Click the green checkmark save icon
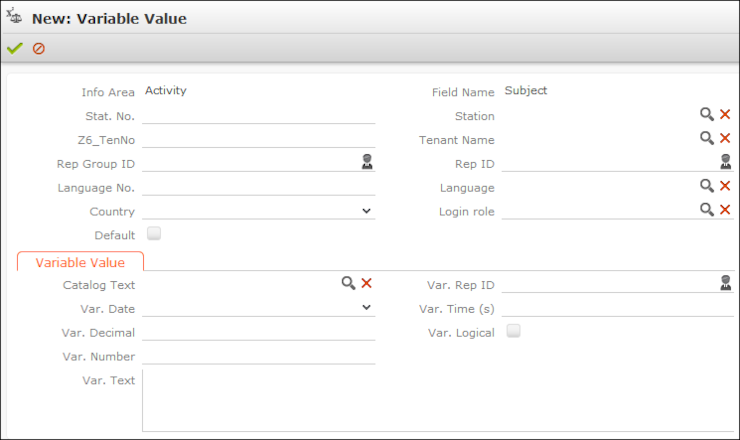The height and width of the screenshot is (440, 740). tap(14, 48)
